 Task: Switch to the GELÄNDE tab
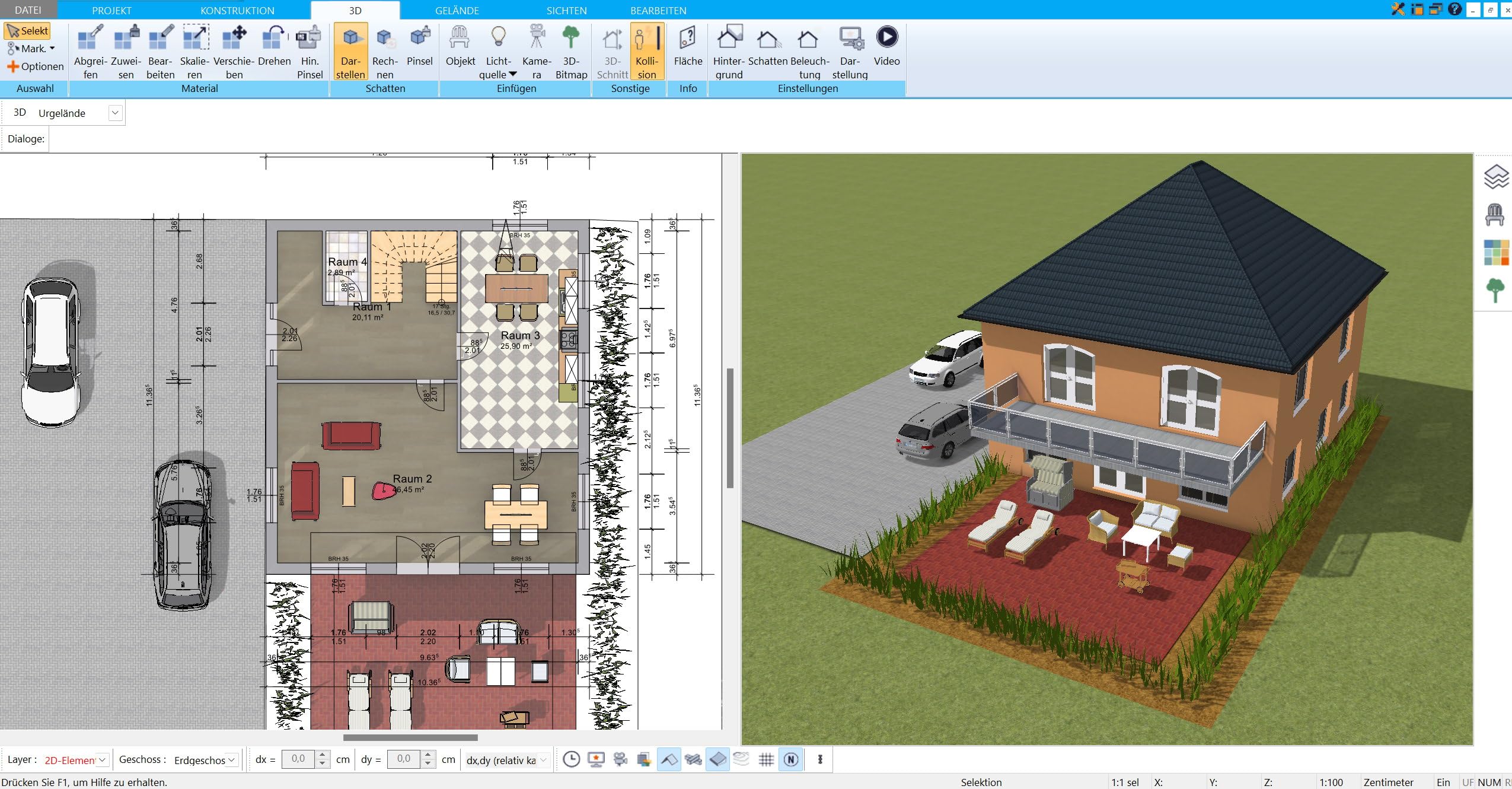pos(457,10)
